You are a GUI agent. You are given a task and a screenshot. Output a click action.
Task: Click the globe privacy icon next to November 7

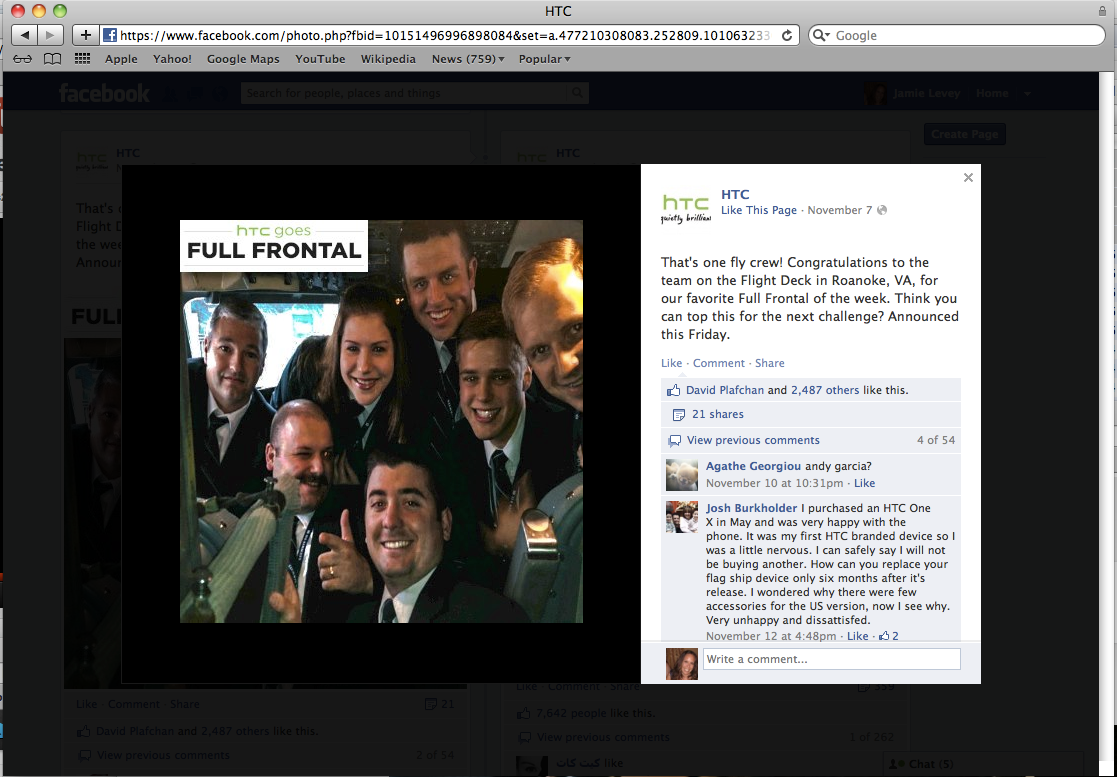pyautogui.click(x=882, y=210)
